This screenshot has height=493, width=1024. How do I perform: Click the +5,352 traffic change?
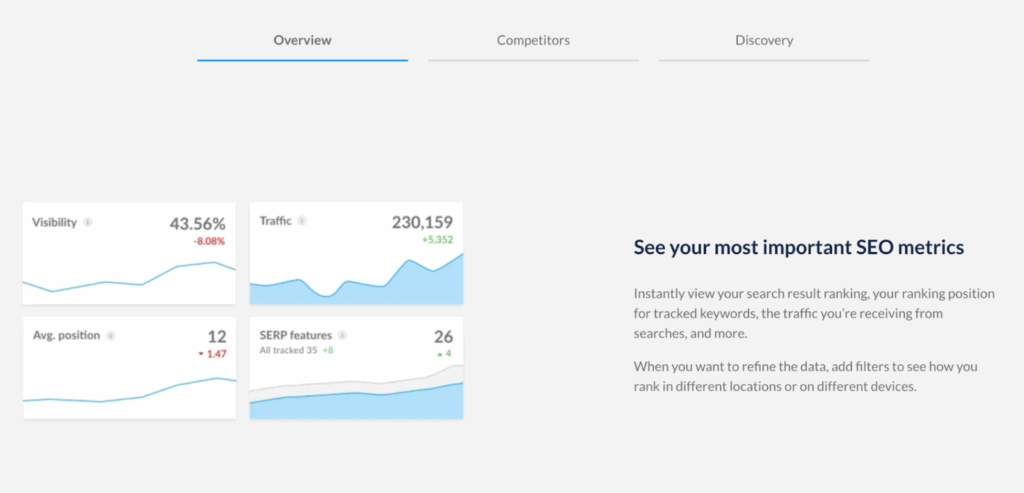pos(437,240)
